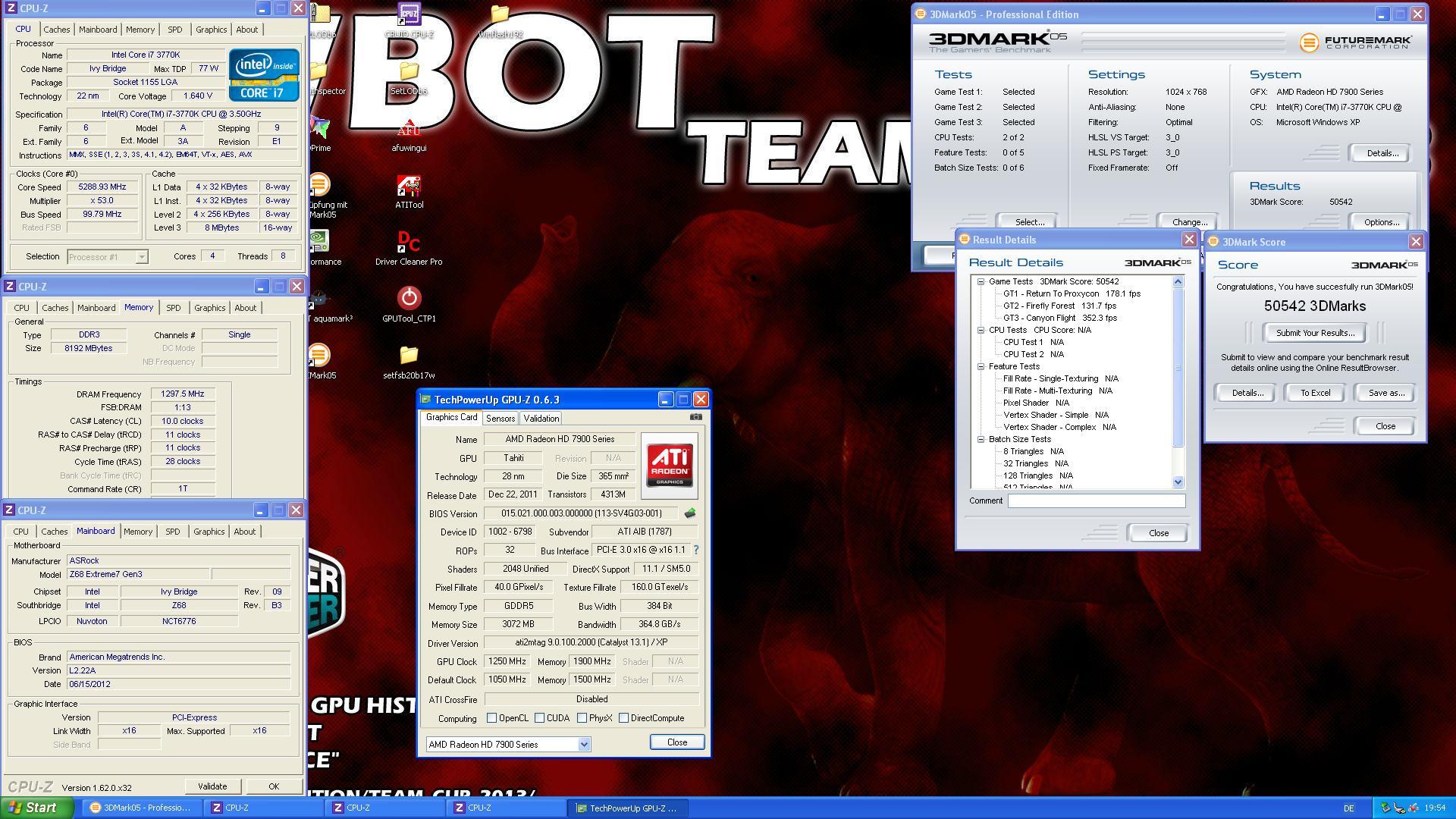Click the Validate button in CPU-Z
This screenshot has height=819, width=1456.
(212, 786)
